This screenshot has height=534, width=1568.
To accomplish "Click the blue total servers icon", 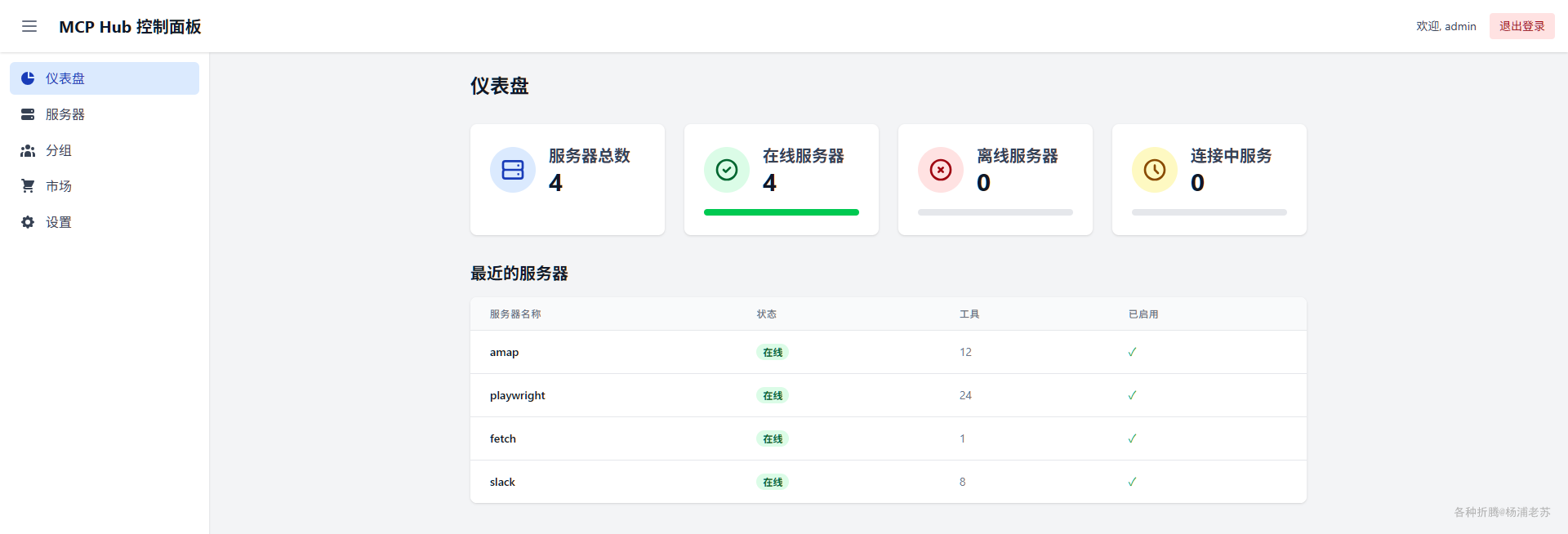I will (513, 170).
